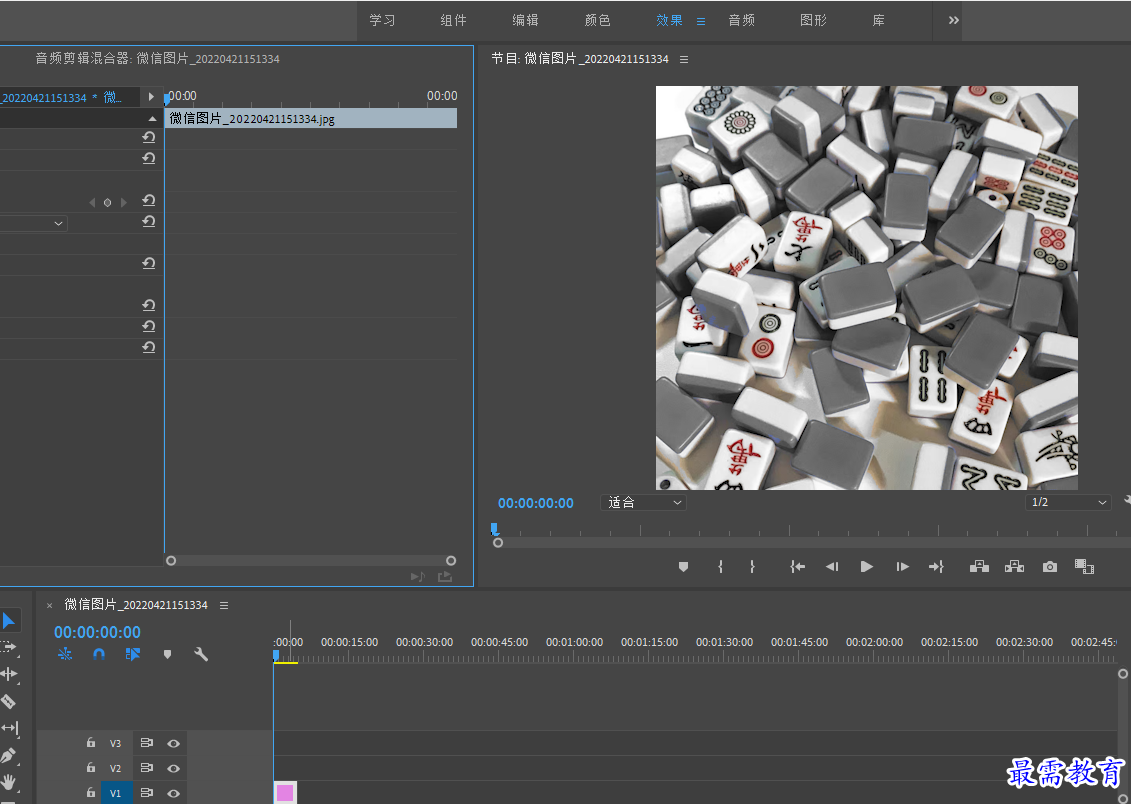Switch to 学习 workspace
The image size is (1131, 804).
tap(382, 20)
